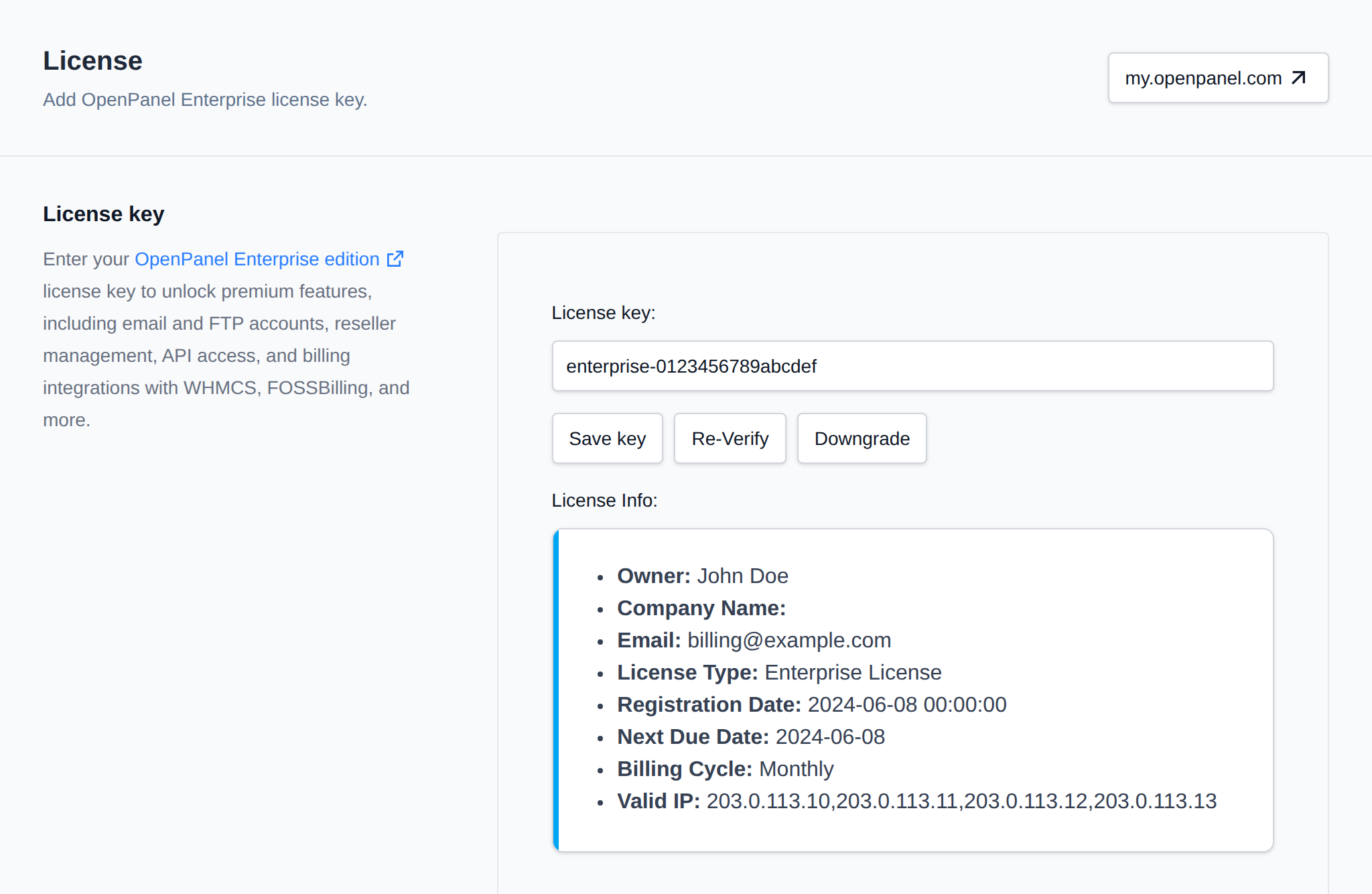Click the Next Due Date 2024-06-08 row
Image resolution: width=1372 pixels, height=894 pixels.
click(x=751, y=737)
